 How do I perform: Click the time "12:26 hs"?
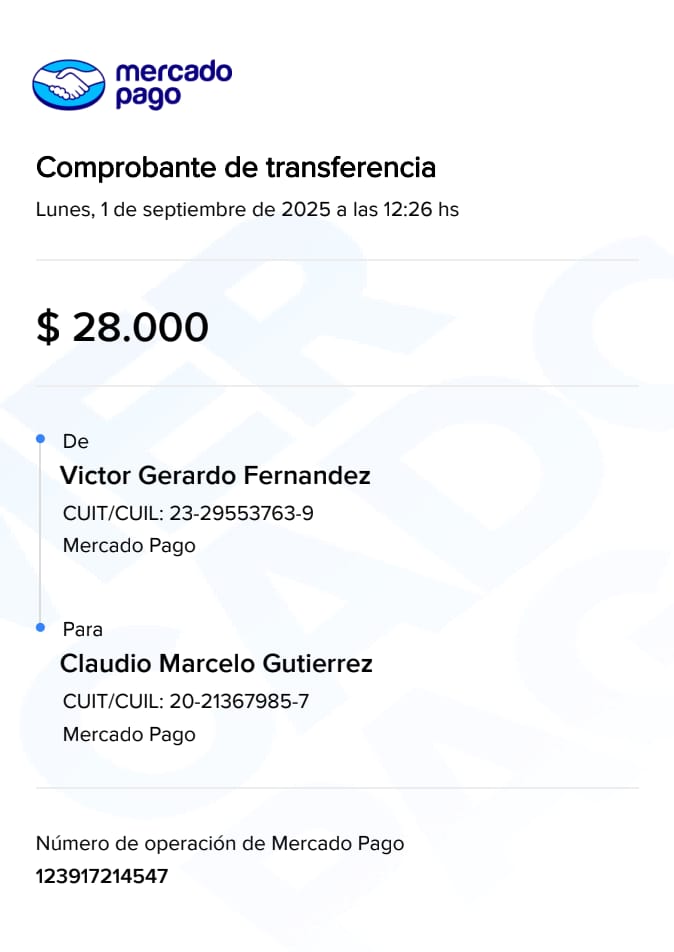(421, 210)
